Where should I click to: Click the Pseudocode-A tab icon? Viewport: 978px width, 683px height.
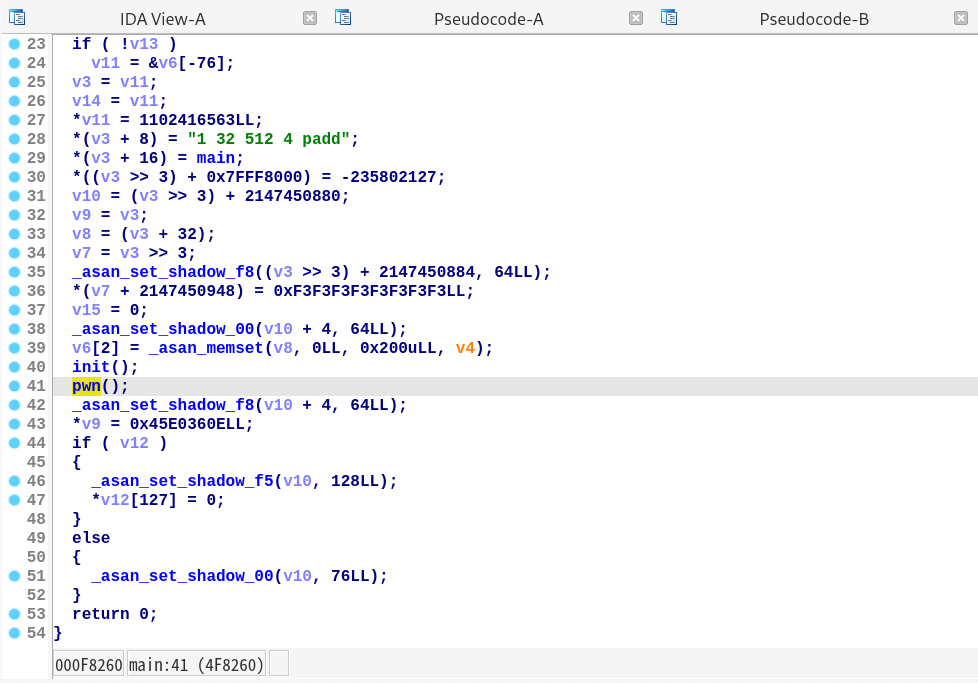tap(343, 17)
